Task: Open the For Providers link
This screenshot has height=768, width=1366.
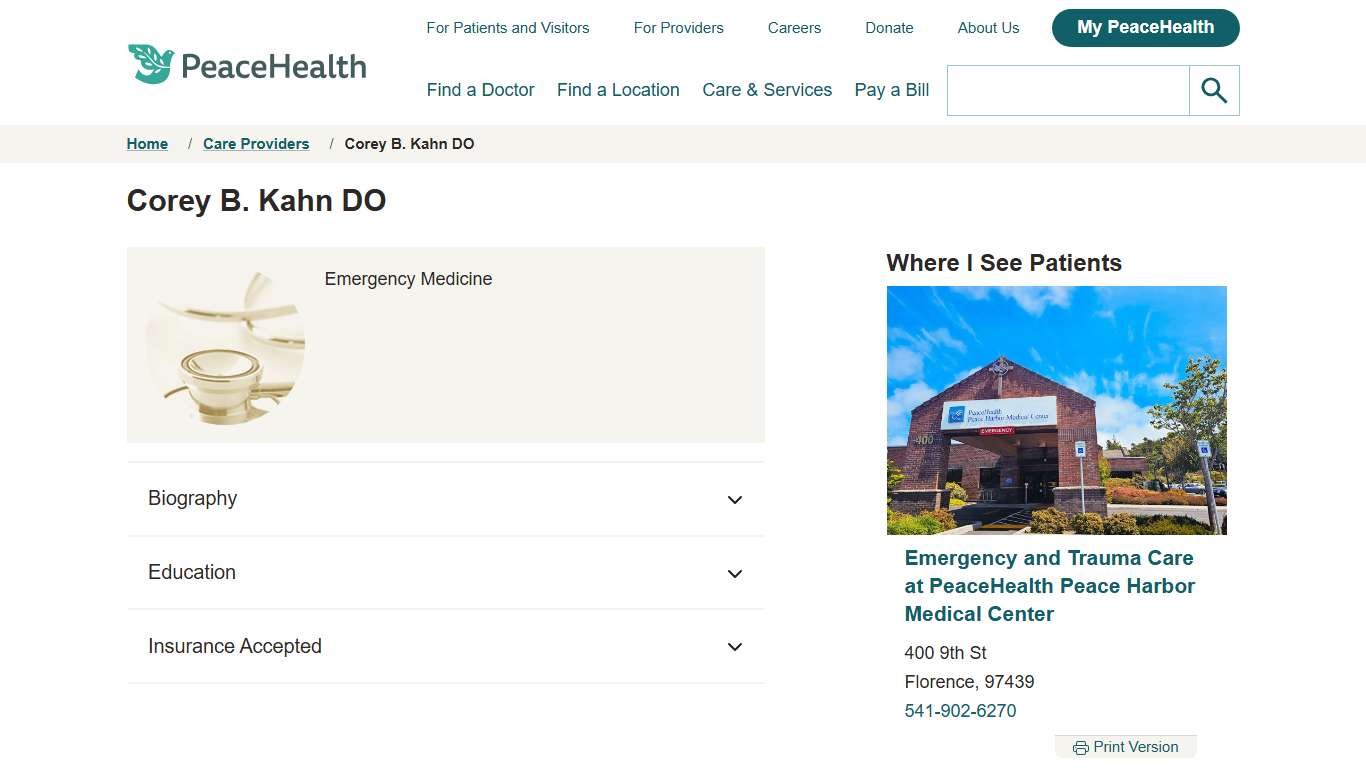Action: (678, 28)
